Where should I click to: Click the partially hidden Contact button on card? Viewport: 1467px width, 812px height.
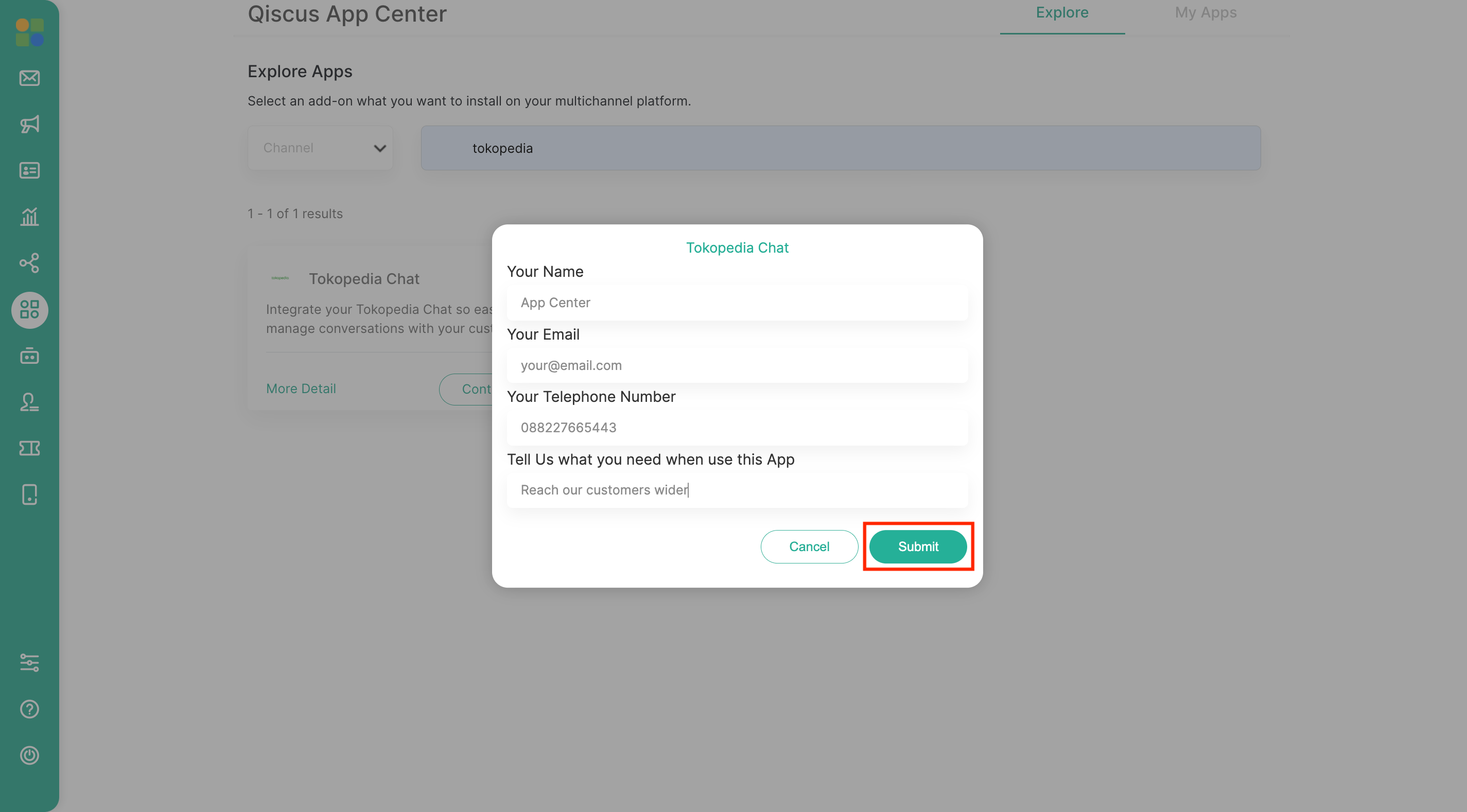coord(466,389)
